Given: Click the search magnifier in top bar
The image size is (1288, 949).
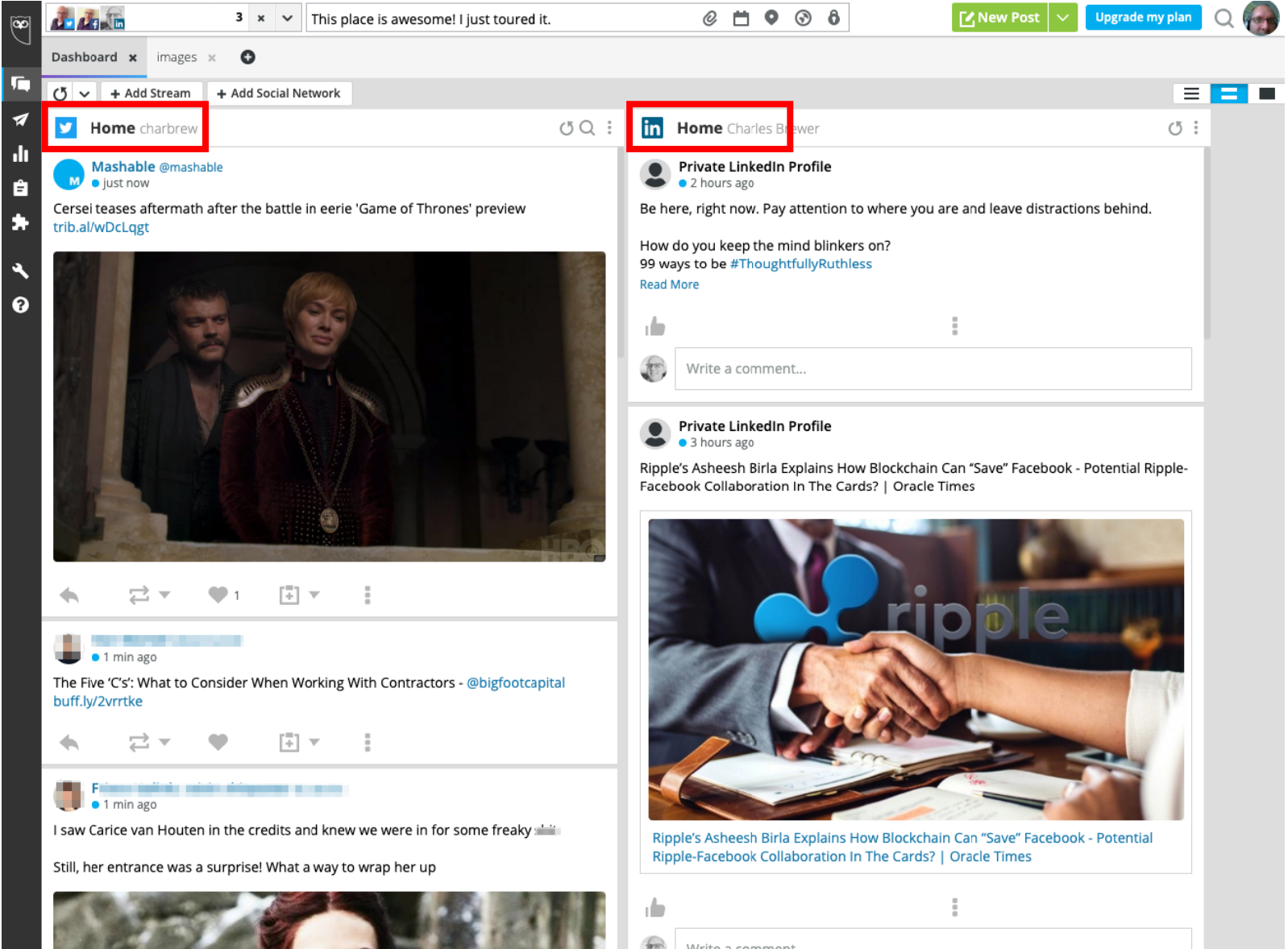Looking at the screenshot, I should [1224, 18].
